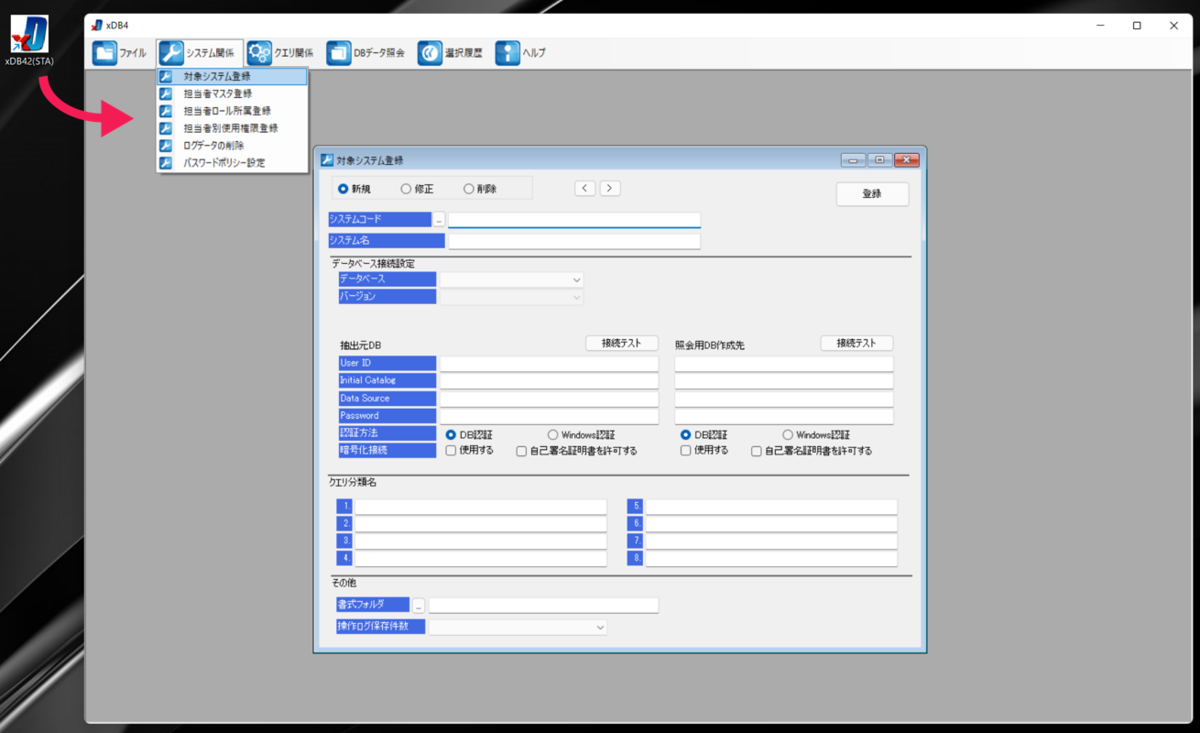1200x733 pixels.
Task: Click the クエリ関係 gears icon
Action: 259,53
